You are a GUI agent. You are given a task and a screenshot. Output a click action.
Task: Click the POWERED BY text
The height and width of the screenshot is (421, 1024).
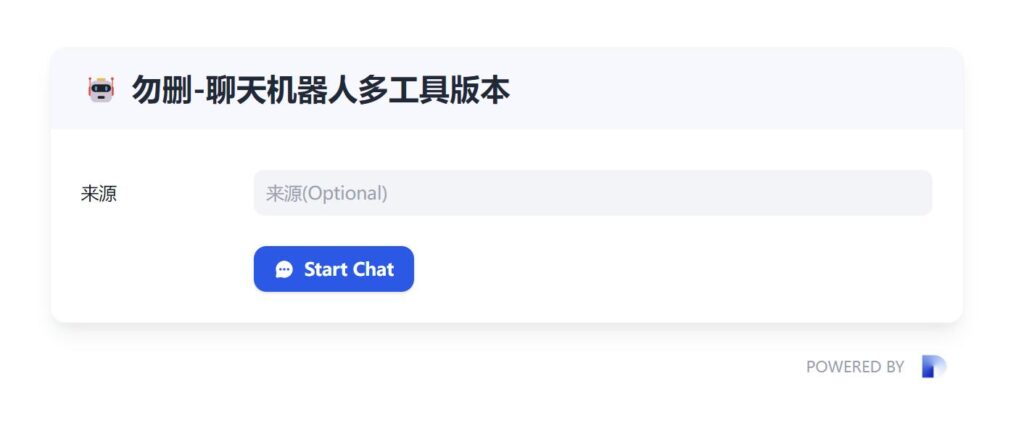[x=854, y=367]
